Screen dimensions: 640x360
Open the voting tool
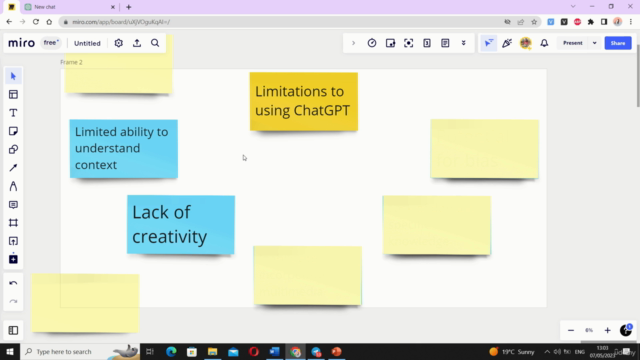(390, 43)
